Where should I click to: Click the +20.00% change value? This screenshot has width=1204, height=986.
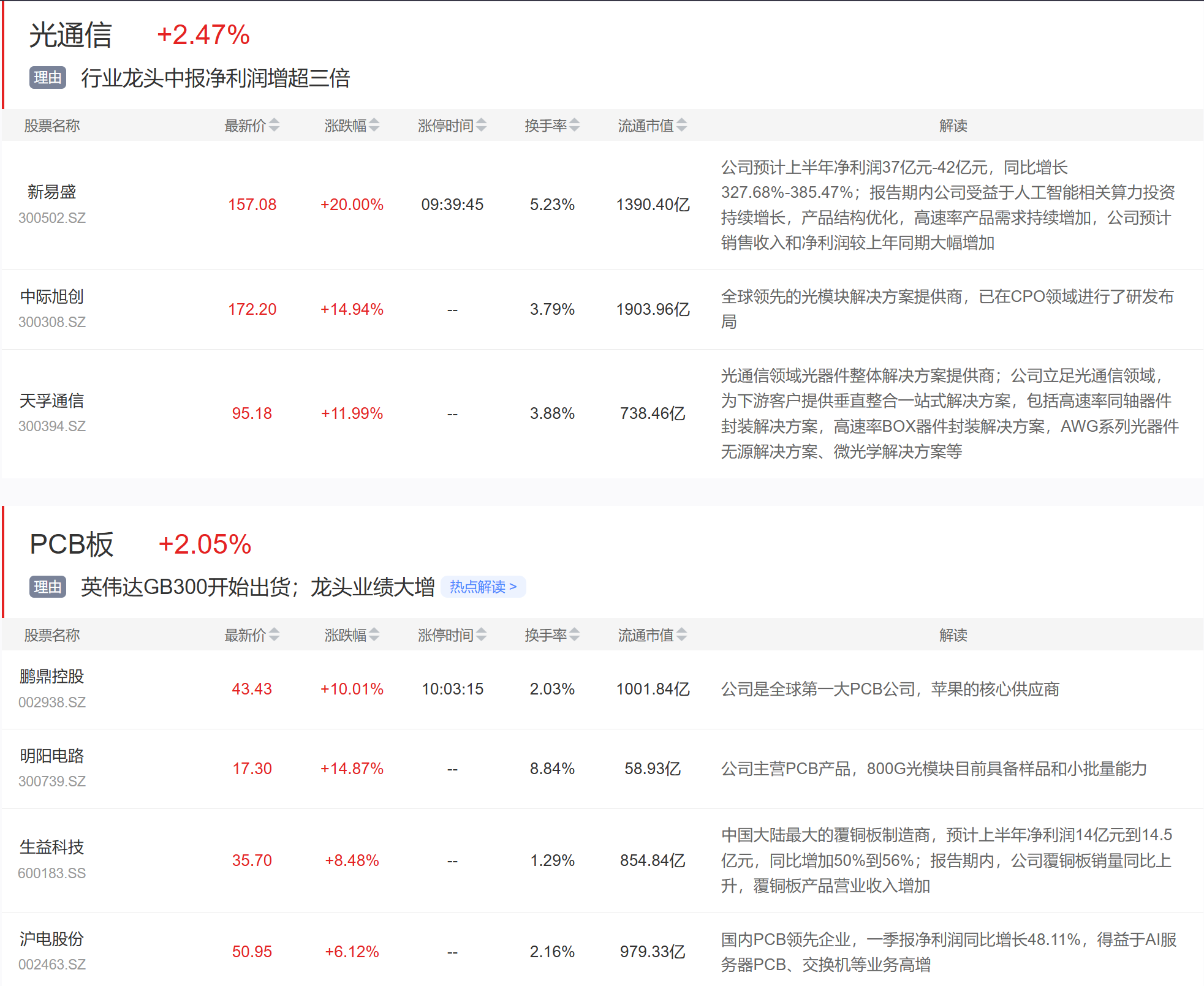352,205
